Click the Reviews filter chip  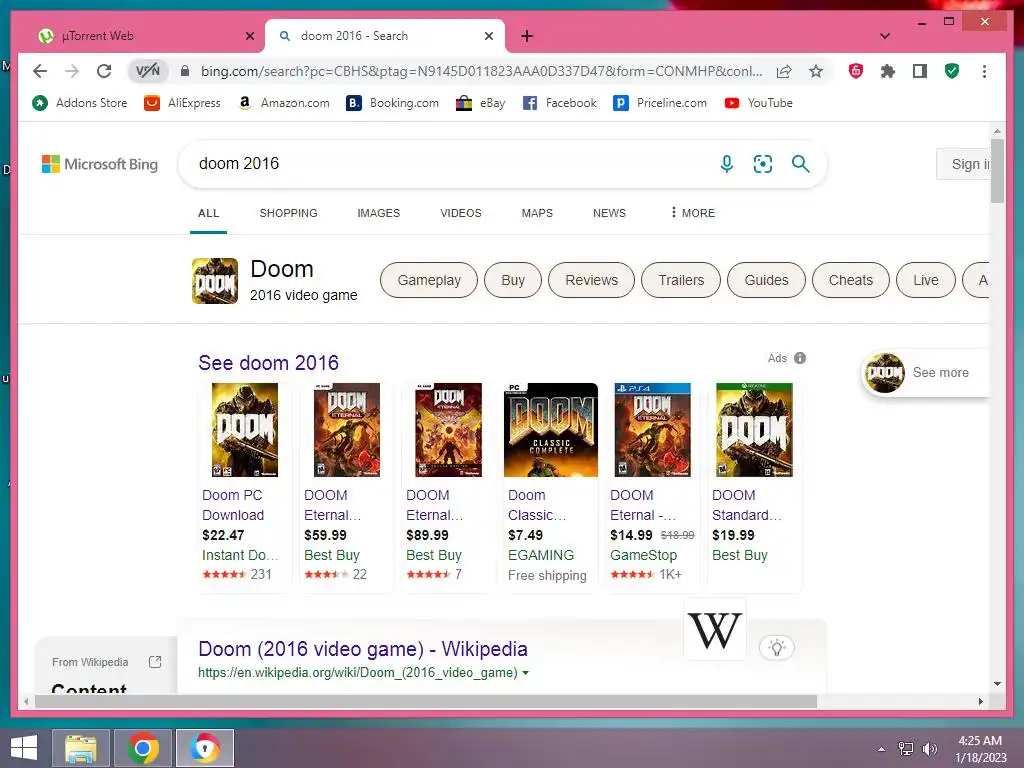click(x=591, y=280)
